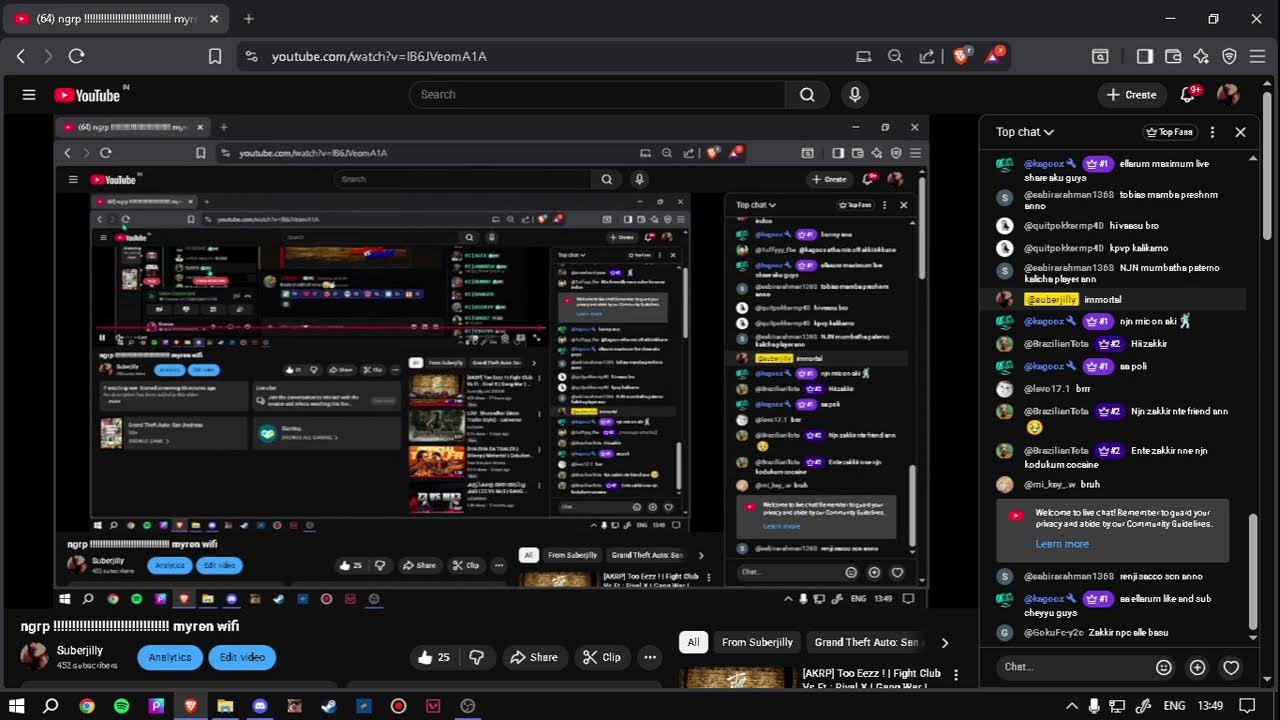Screen dimensions: 1280x720
Task: Create a Clip of the stream
Action: [x=602, y=657]
